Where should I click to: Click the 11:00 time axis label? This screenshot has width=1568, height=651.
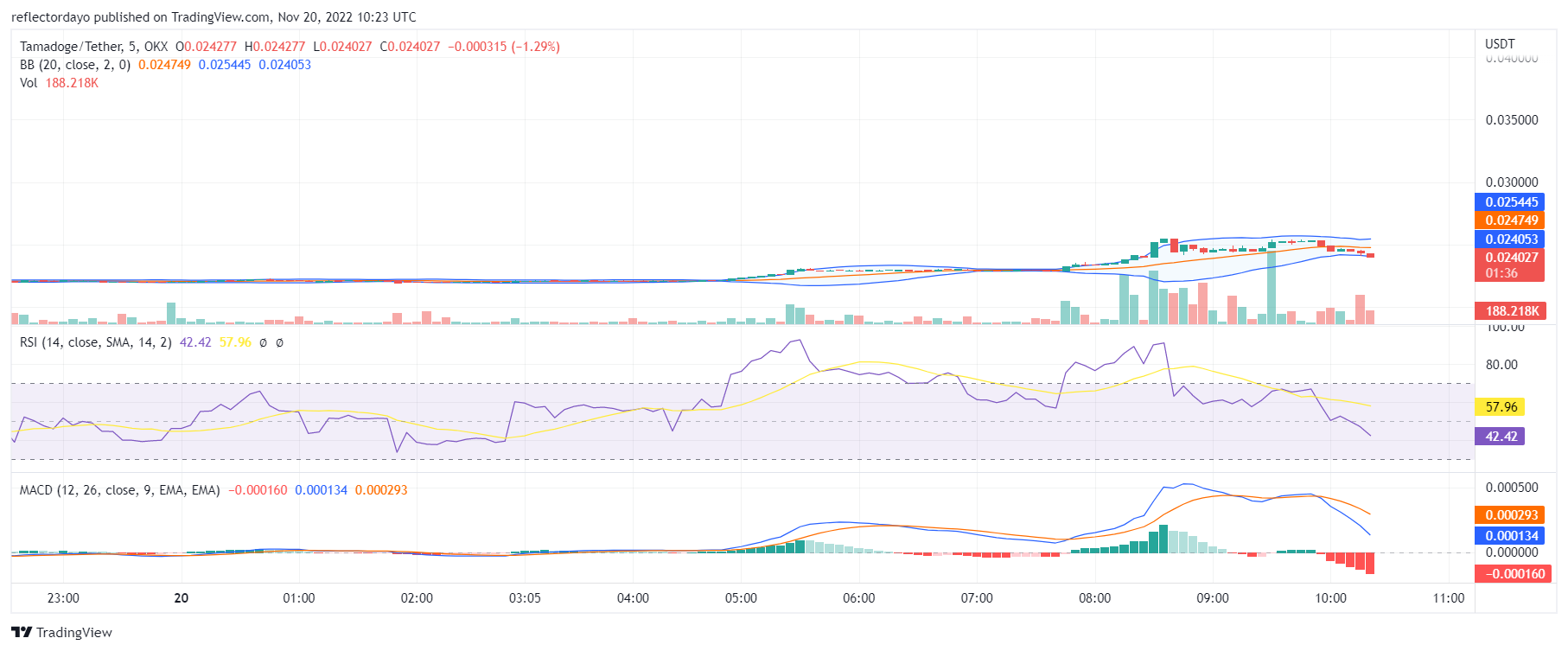pyautogui.click(x=1449, y=598)
